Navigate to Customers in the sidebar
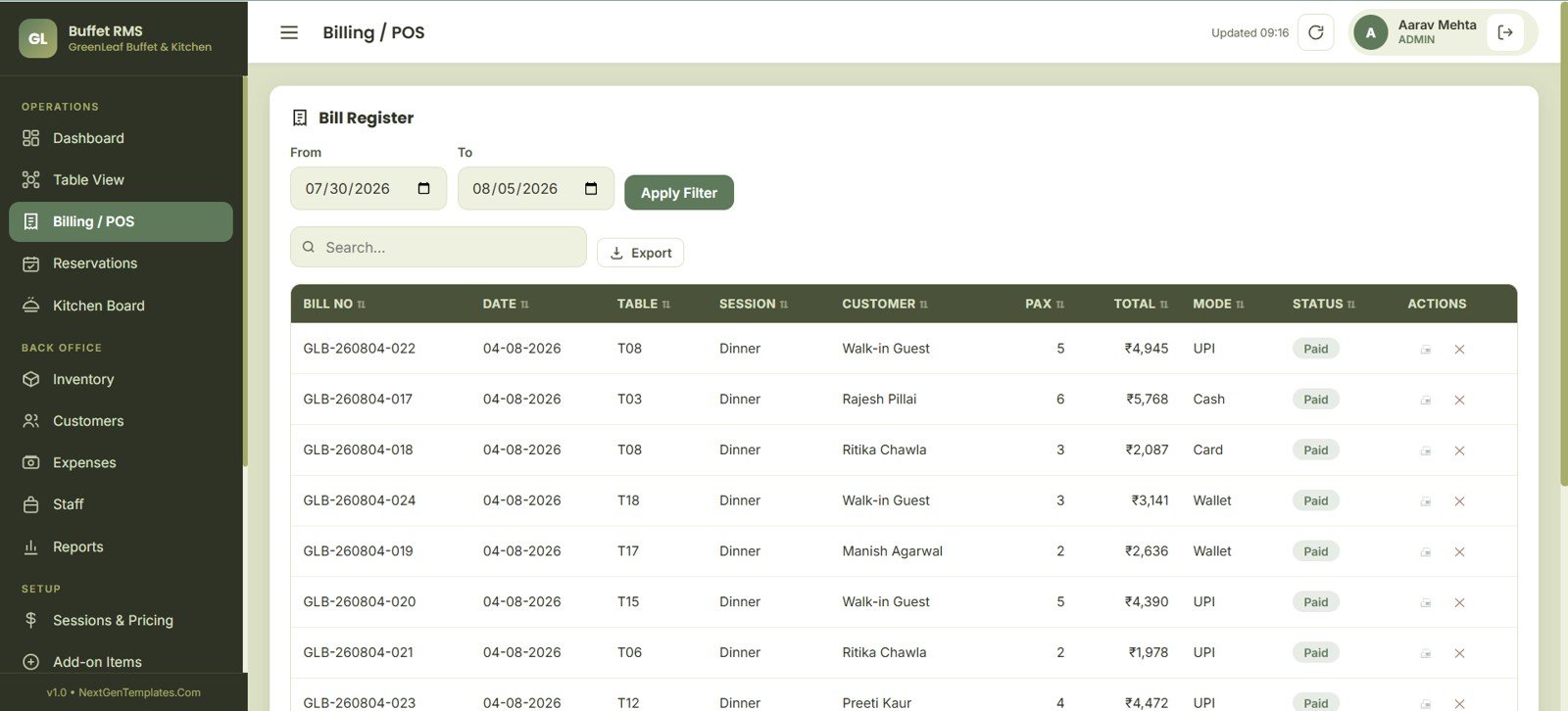This screenshot has height=711, width=1568. click(x=121, y=421)
